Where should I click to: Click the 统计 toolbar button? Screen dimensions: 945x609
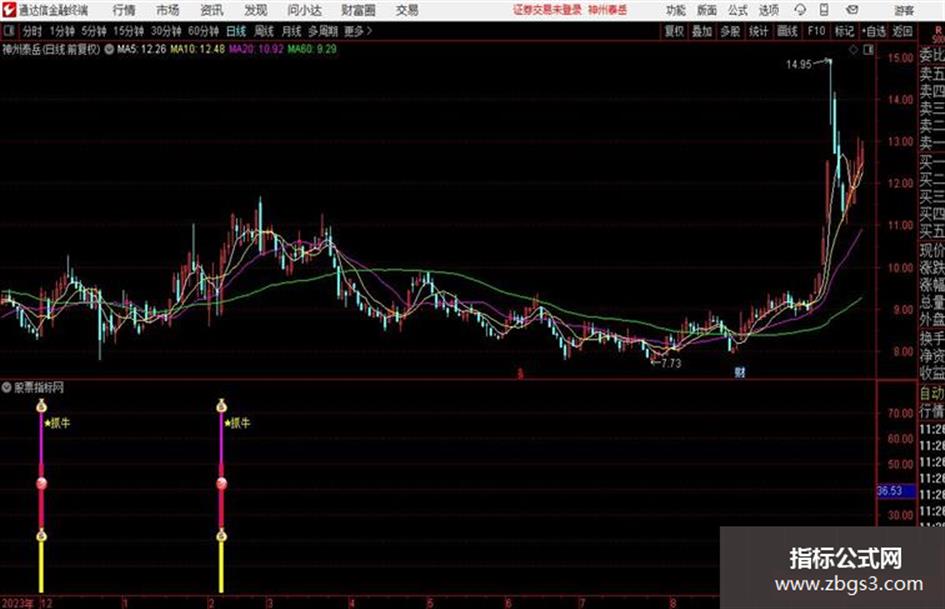point(758,31)
